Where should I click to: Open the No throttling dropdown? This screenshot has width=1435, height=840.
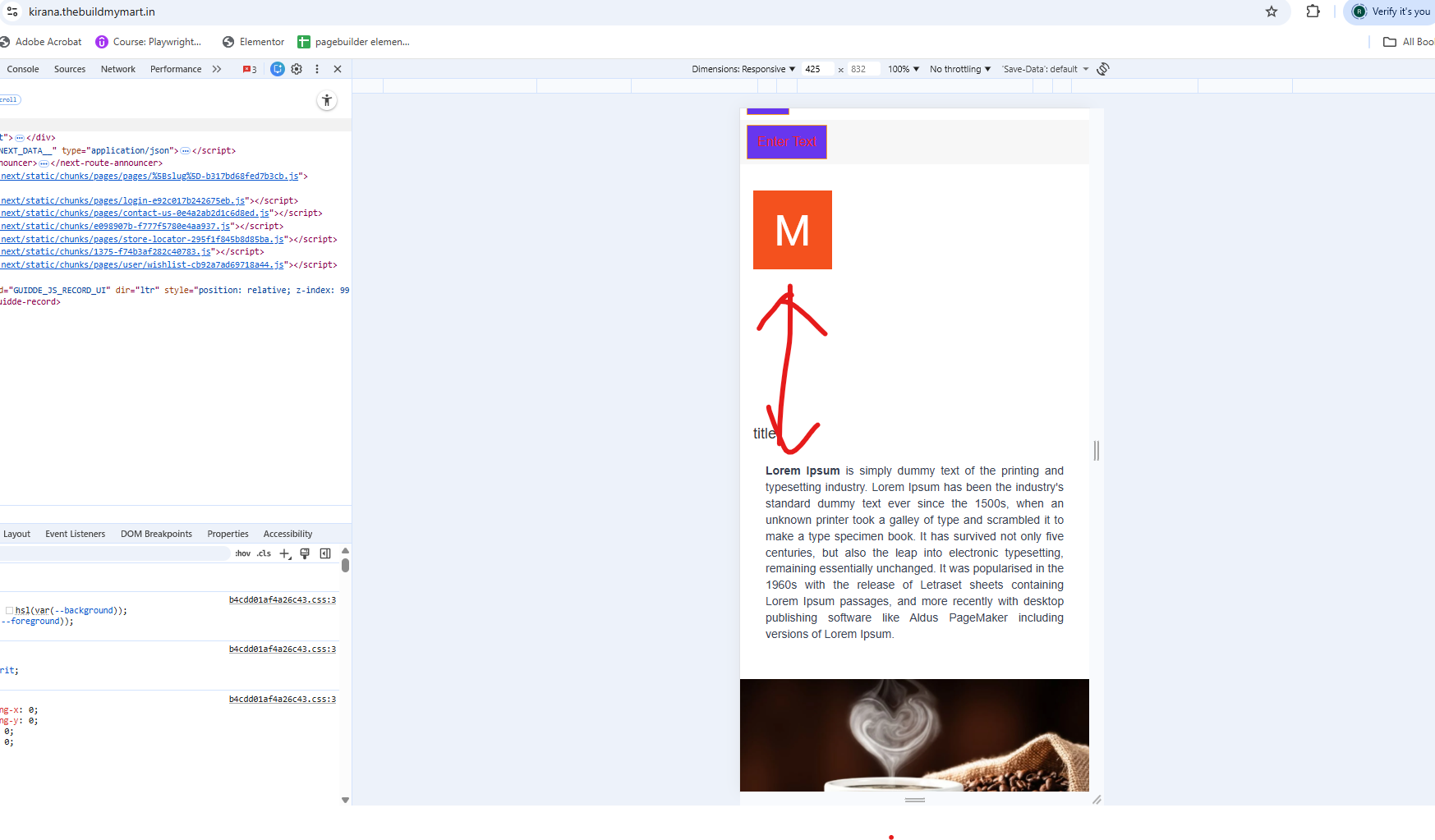point(960,69)
